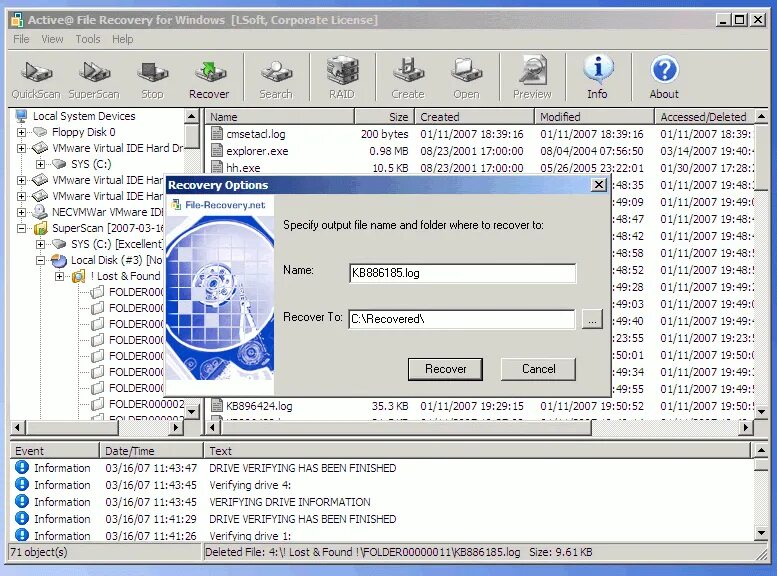Click the Recover toolbar icon
This screenshot has width=777, height=576.
coord(209,79)
